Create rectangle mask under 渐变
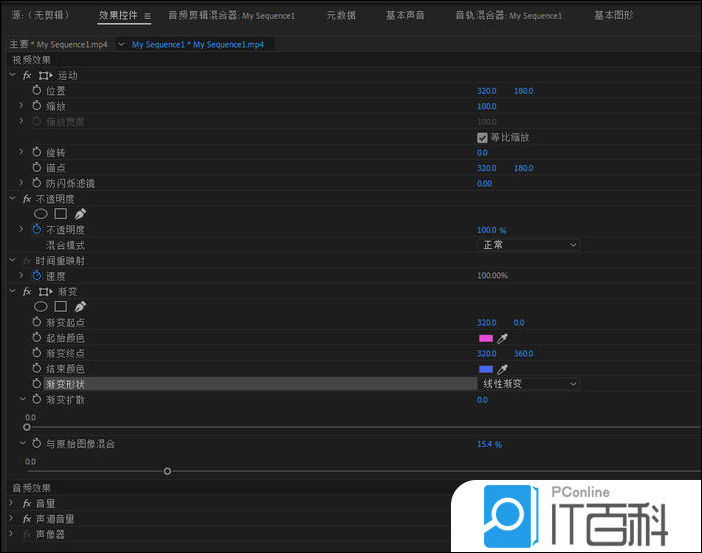This screenshot has width=702, height=553. coord(60,307)
